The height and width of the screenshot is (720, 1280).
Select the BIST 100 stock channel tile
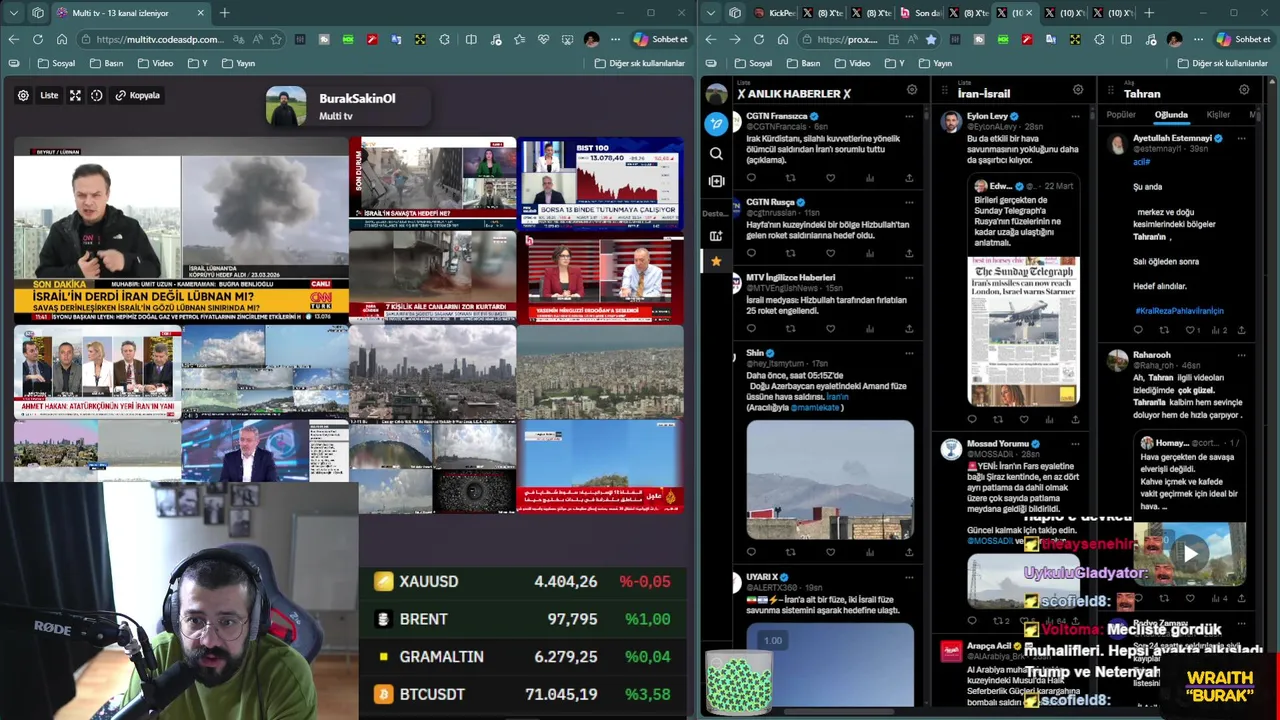[x=600, y=183]
